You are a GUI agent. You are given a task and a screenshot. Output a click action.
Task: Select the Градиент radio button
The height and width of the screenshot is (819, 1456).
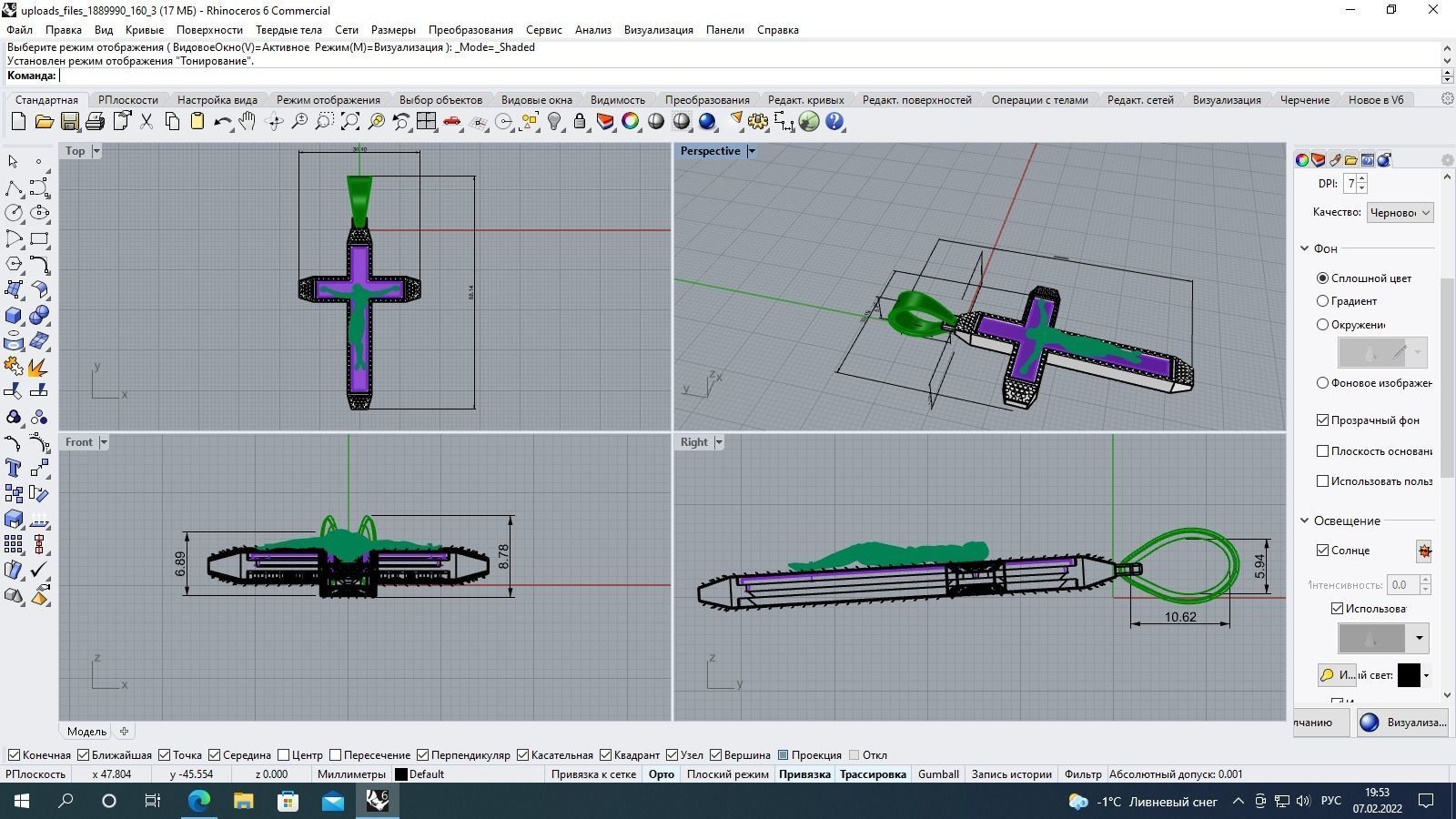[x=1323, y=301]
